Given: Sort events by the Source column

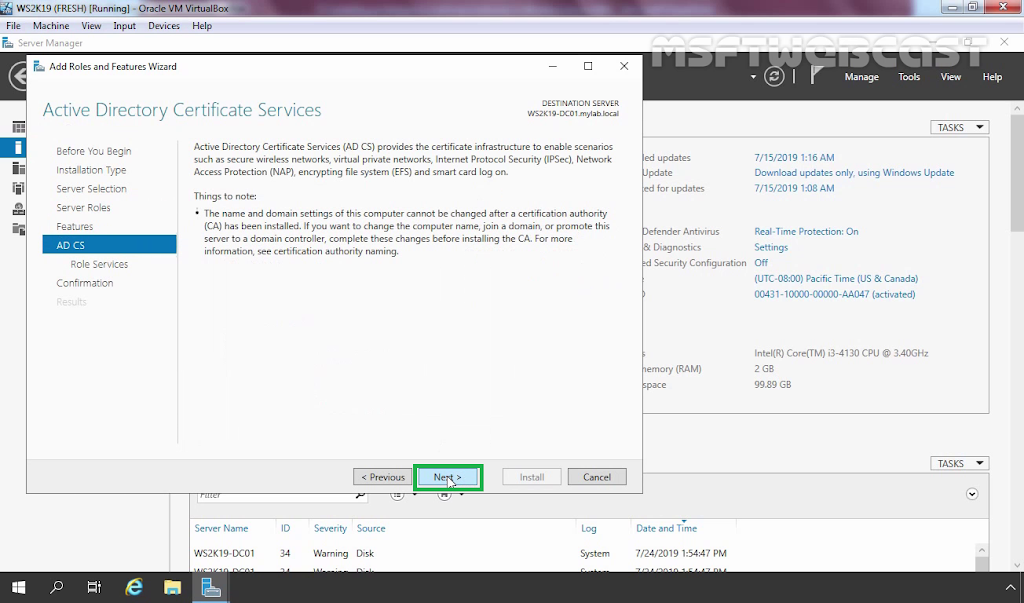Looking at the screenshot, I should point(371,528).
